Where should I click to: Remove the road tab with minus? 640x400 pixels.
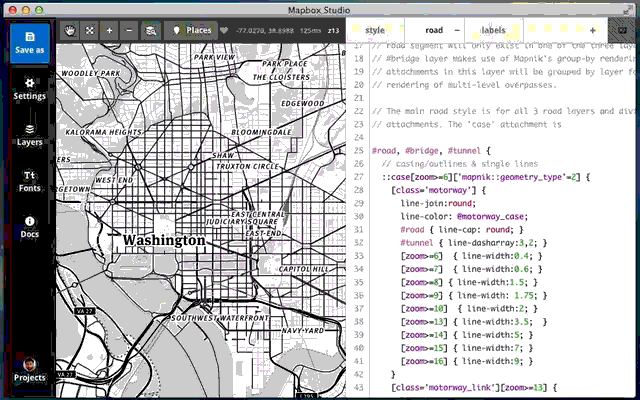457,30
